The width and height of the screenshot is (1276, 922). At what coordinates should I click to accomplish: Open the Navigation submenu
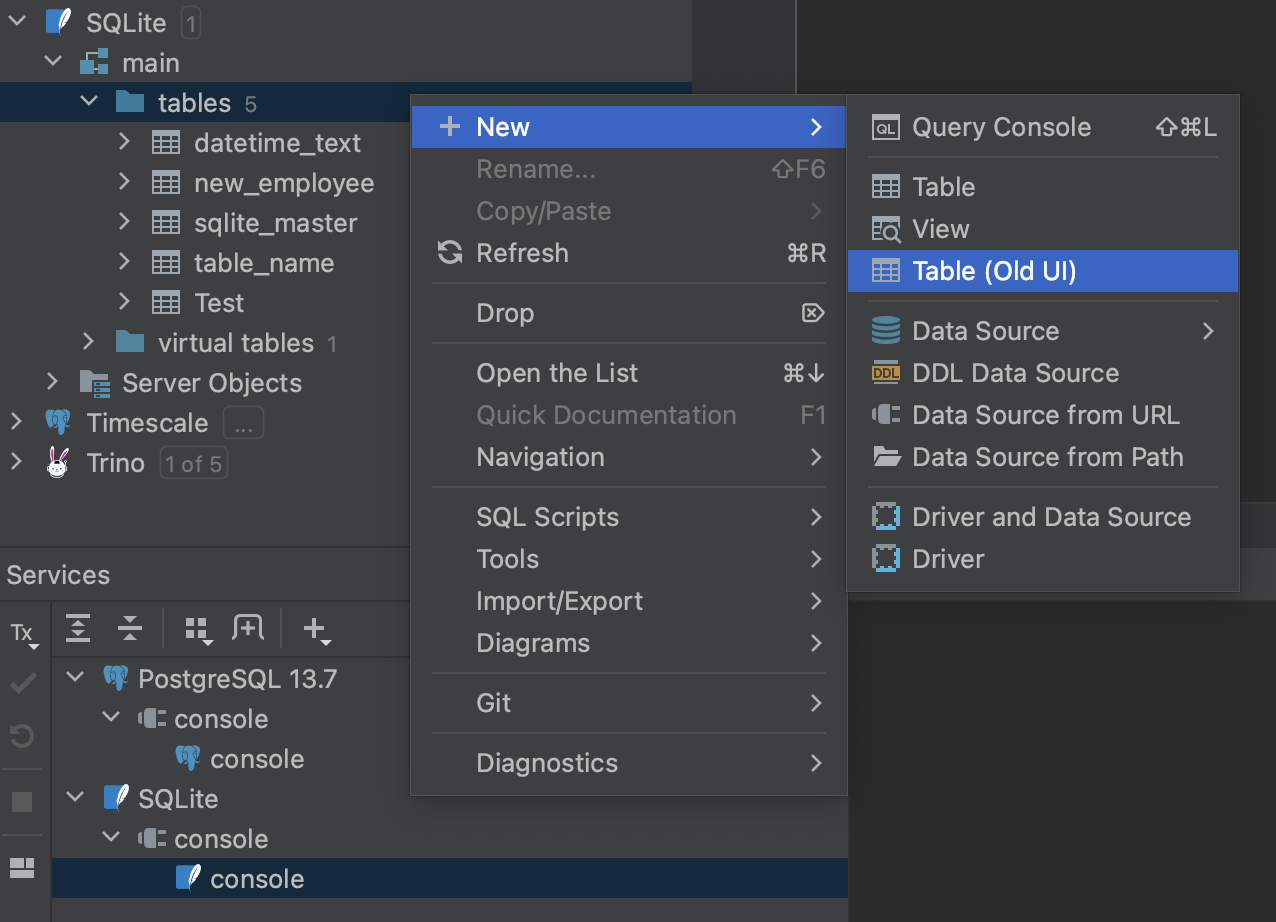(629, 457)
